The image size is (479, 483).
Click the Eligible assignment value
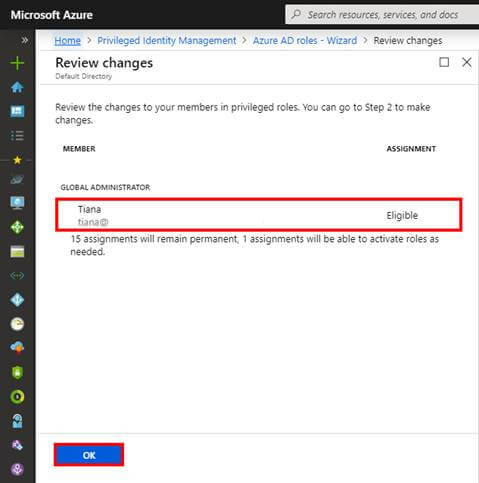coord(402,215)
